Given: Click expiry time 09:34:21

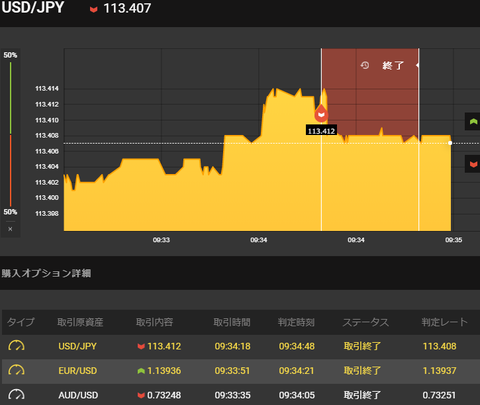Looking at the screenshot, I should (297, 371).
